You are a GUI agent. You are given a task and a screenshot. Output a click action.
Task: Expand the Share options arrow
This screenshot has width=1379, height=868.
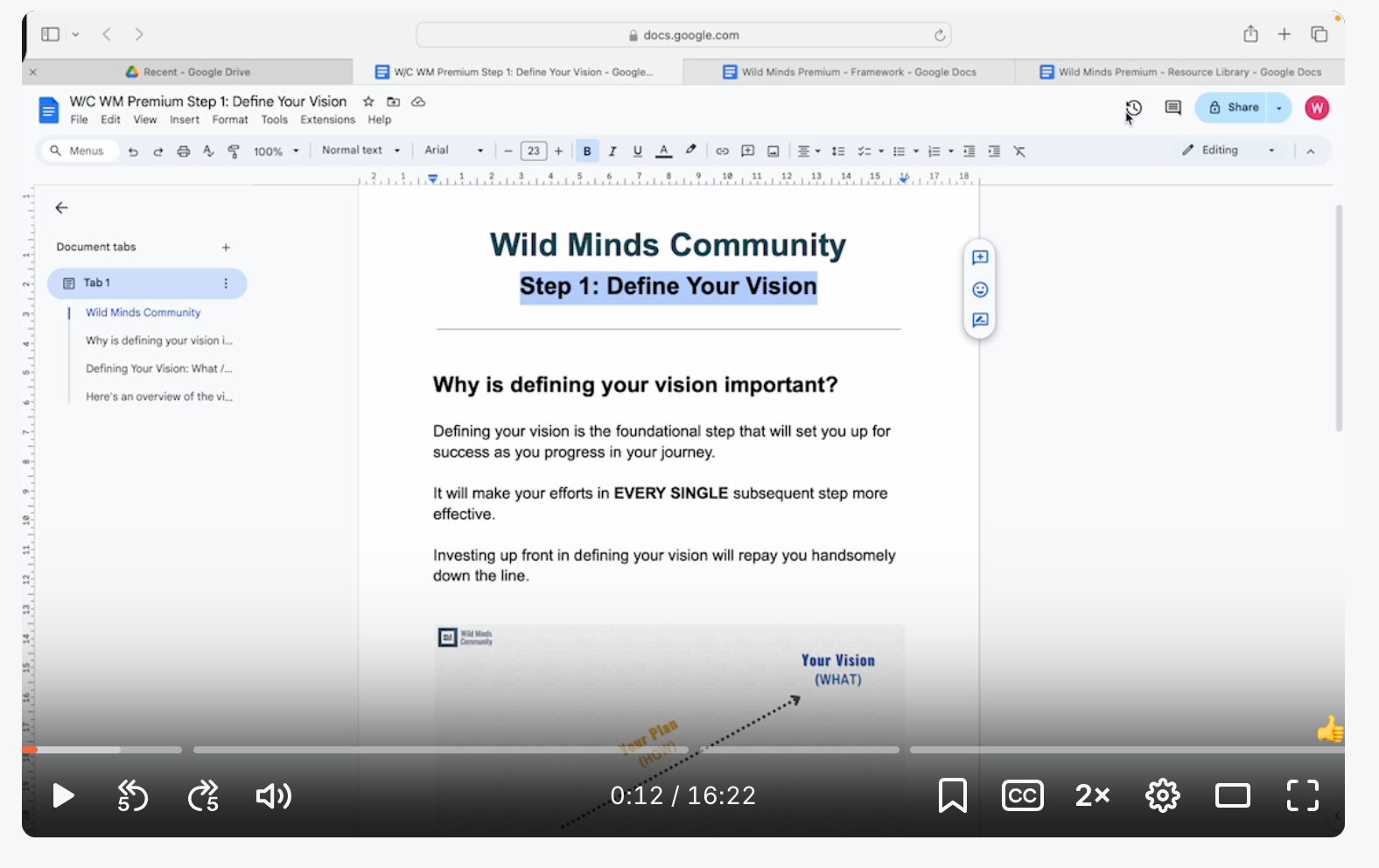coord(1279,108)
